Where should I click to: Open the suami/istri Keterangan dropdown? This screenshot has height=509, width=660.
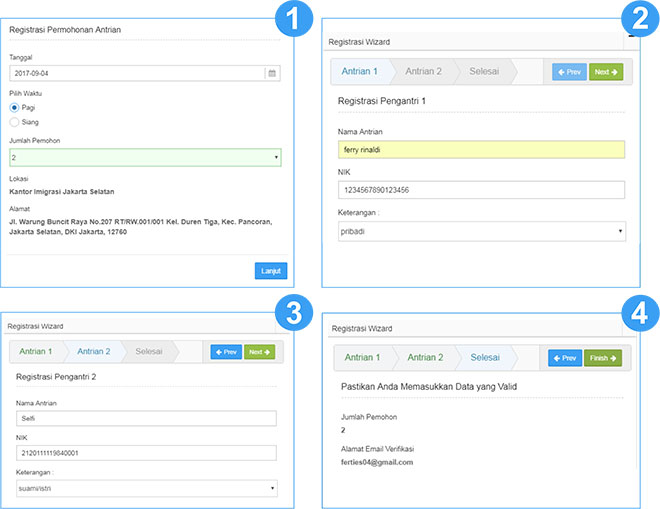coord(144,489)
